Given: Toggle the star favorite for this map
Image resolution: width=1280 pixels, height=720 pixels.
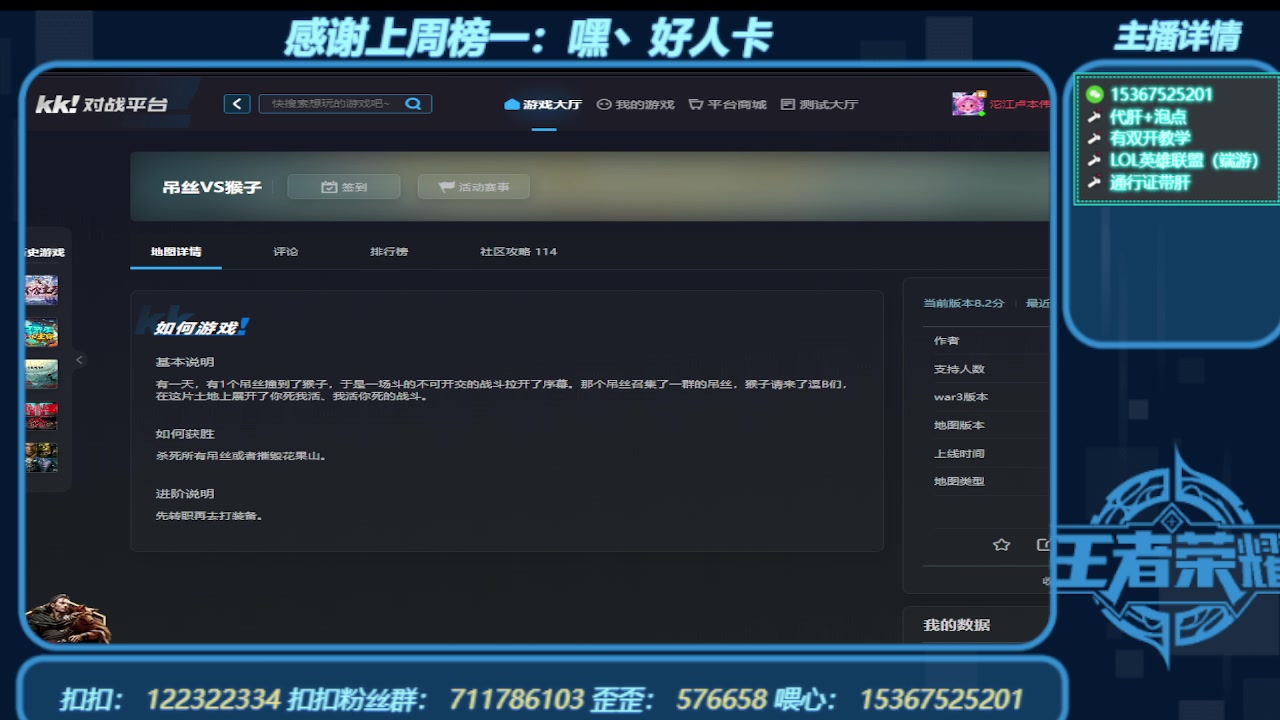Looking at the screenshot, I should coord(1001,545).
